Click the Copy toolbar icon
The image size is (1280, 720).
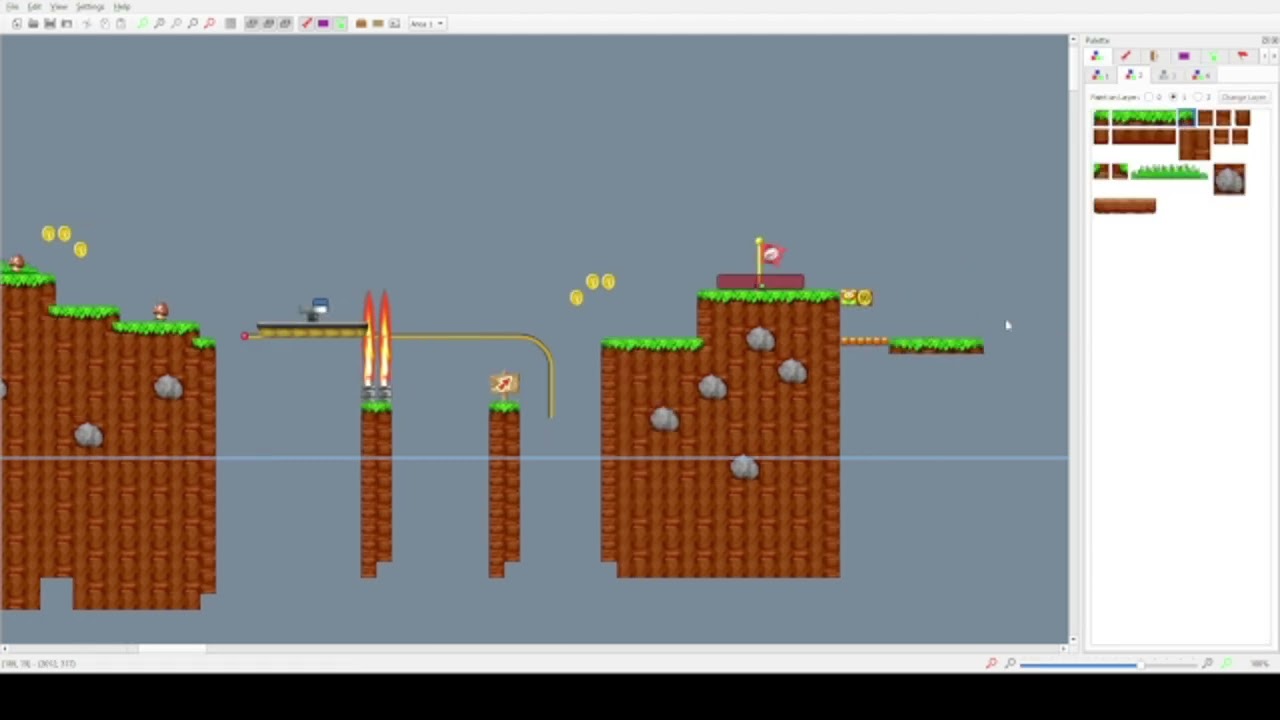click(104, 23)
